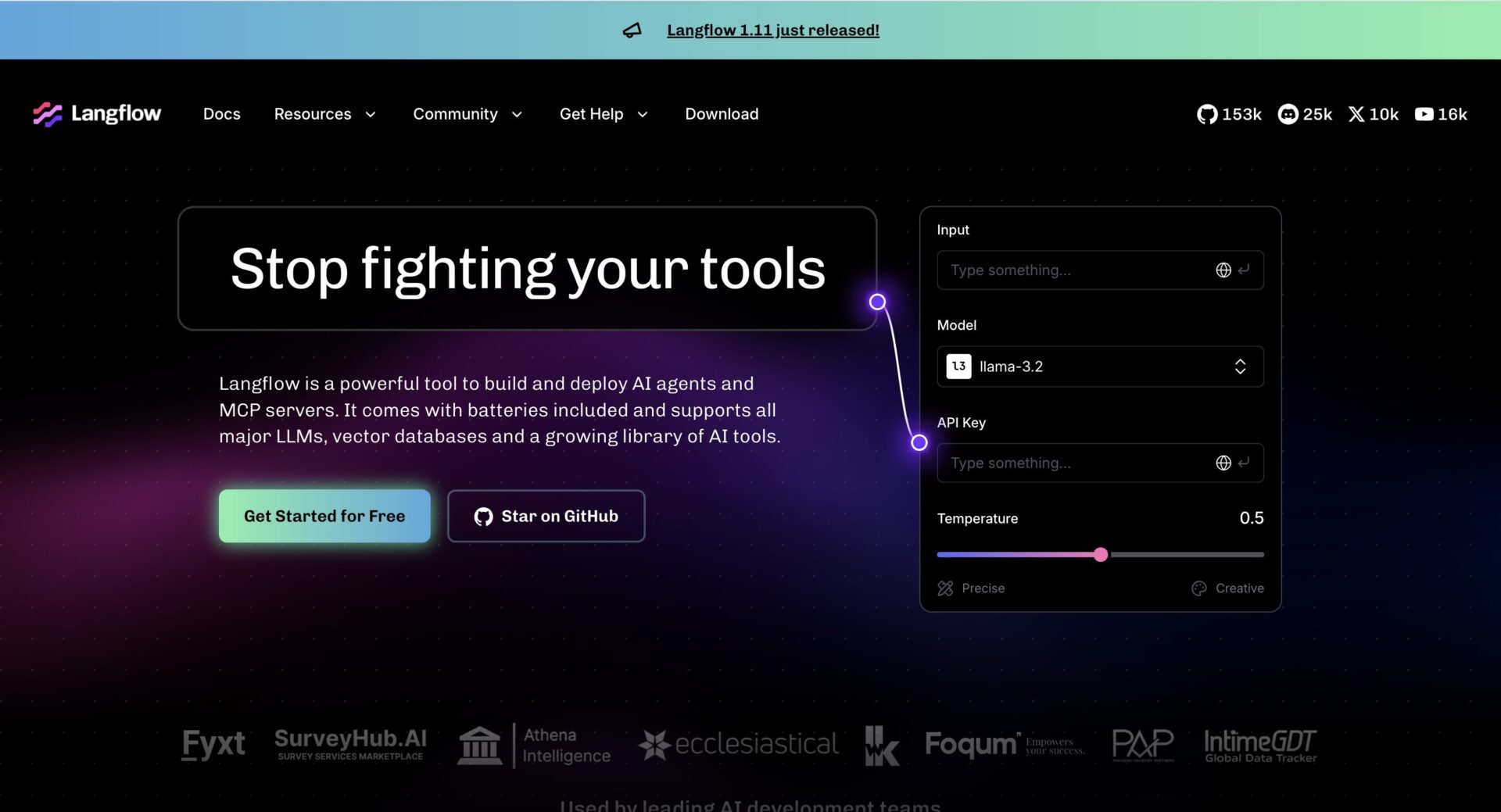
Task: Click the "API Key" field label
Action: [x=962, y=423]
